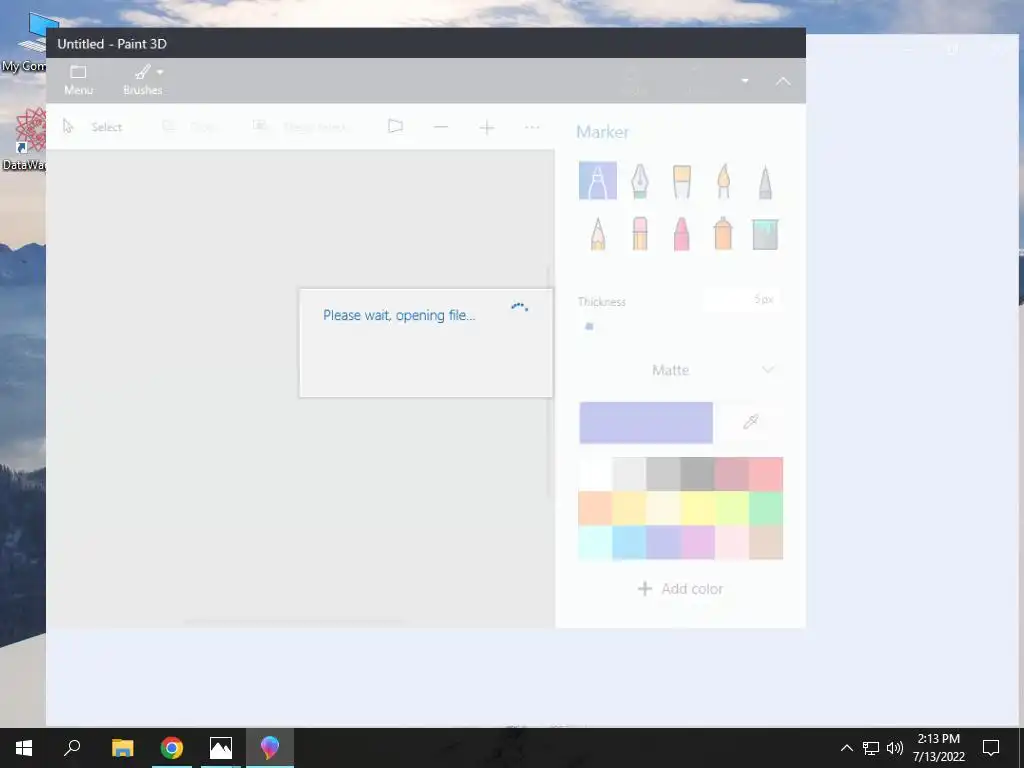Select the Oil brush tool
The width and height of the screenshot is (1024, 768).
[x=681, y=181]
